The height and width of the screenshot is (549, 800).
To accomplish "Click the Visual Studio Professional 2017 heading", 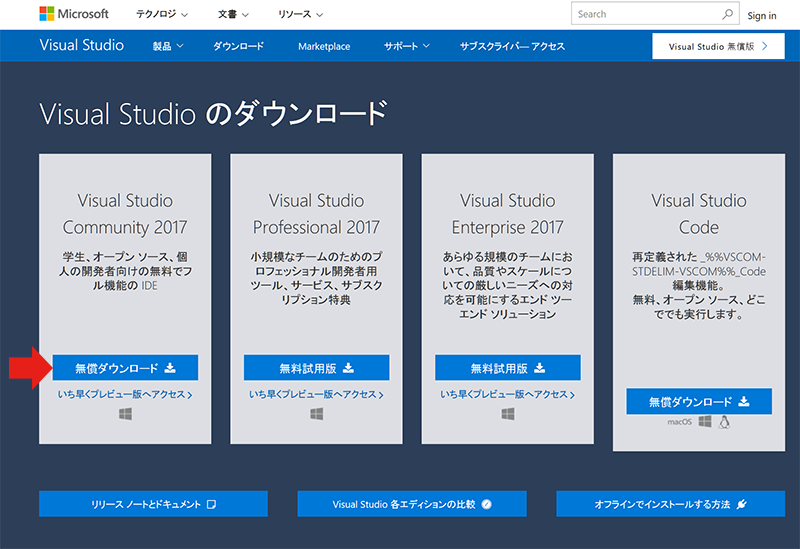I will pos(316,214).
